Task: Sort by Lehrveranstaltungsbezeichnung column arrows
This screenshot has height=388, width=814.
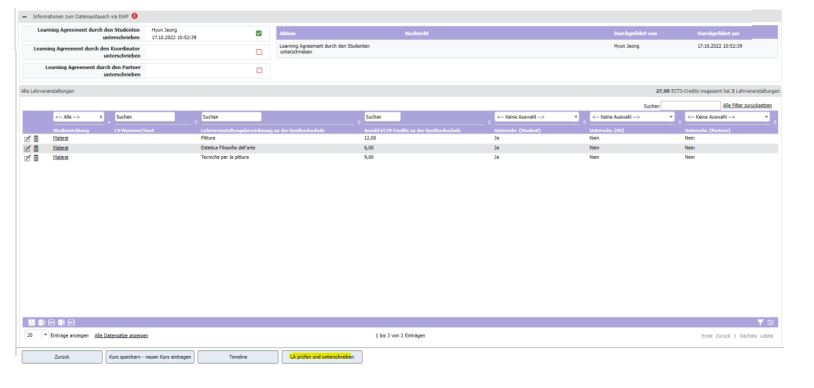Action: tap(359, 122)
